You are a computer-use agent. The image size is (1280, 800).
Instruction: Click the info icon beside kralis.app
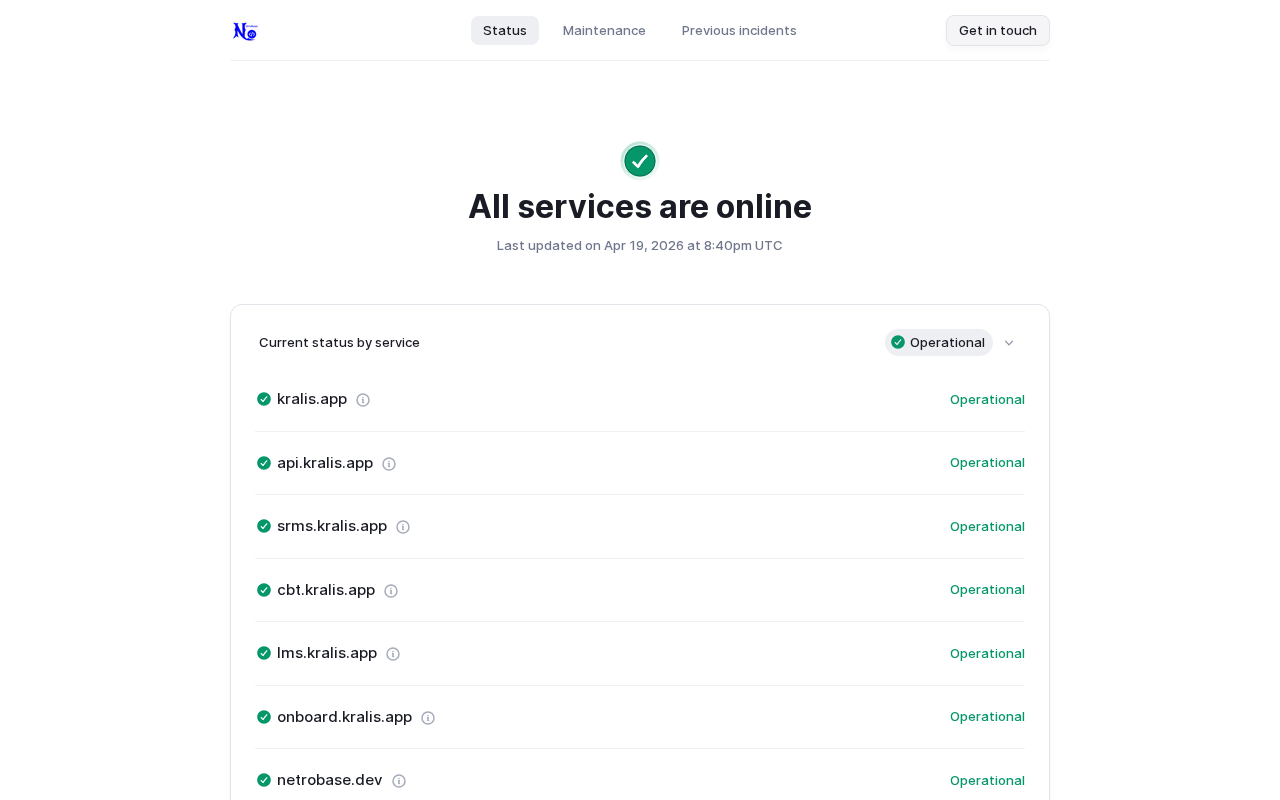click(x=363, y=400)
